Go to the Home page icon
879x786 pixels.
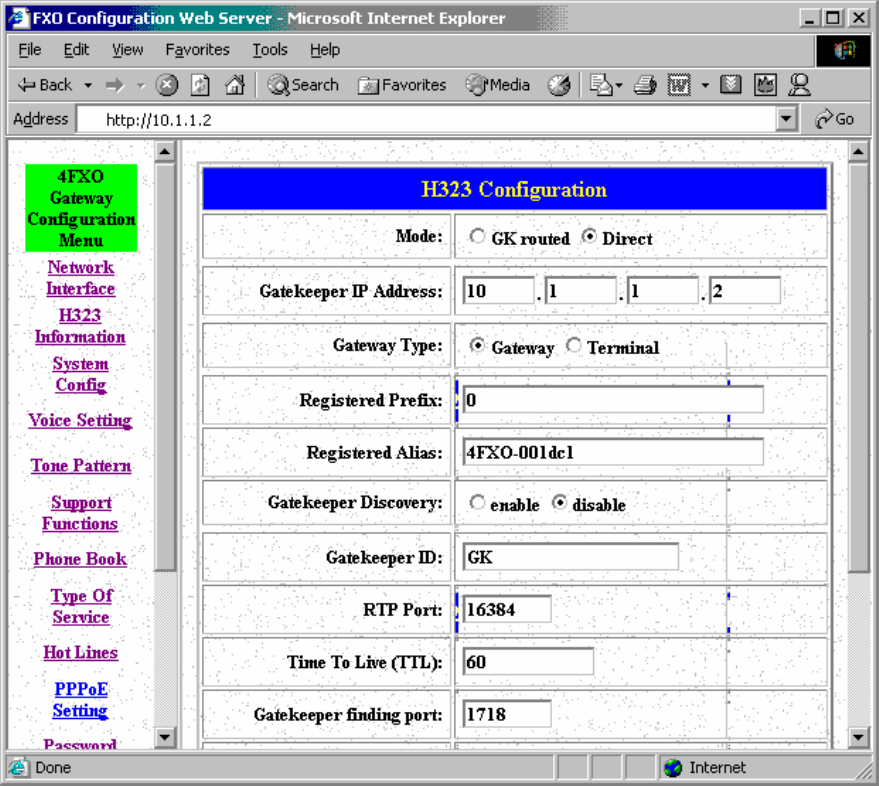234,86
